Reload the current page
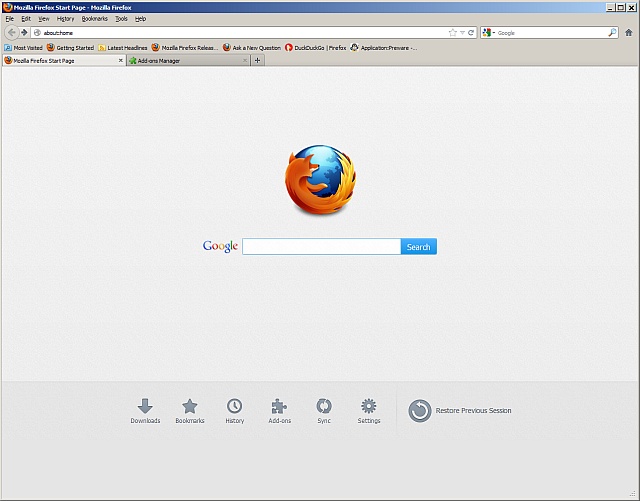Image resolution: width=640 pixels, height=501 pixels. pos(471,33)
